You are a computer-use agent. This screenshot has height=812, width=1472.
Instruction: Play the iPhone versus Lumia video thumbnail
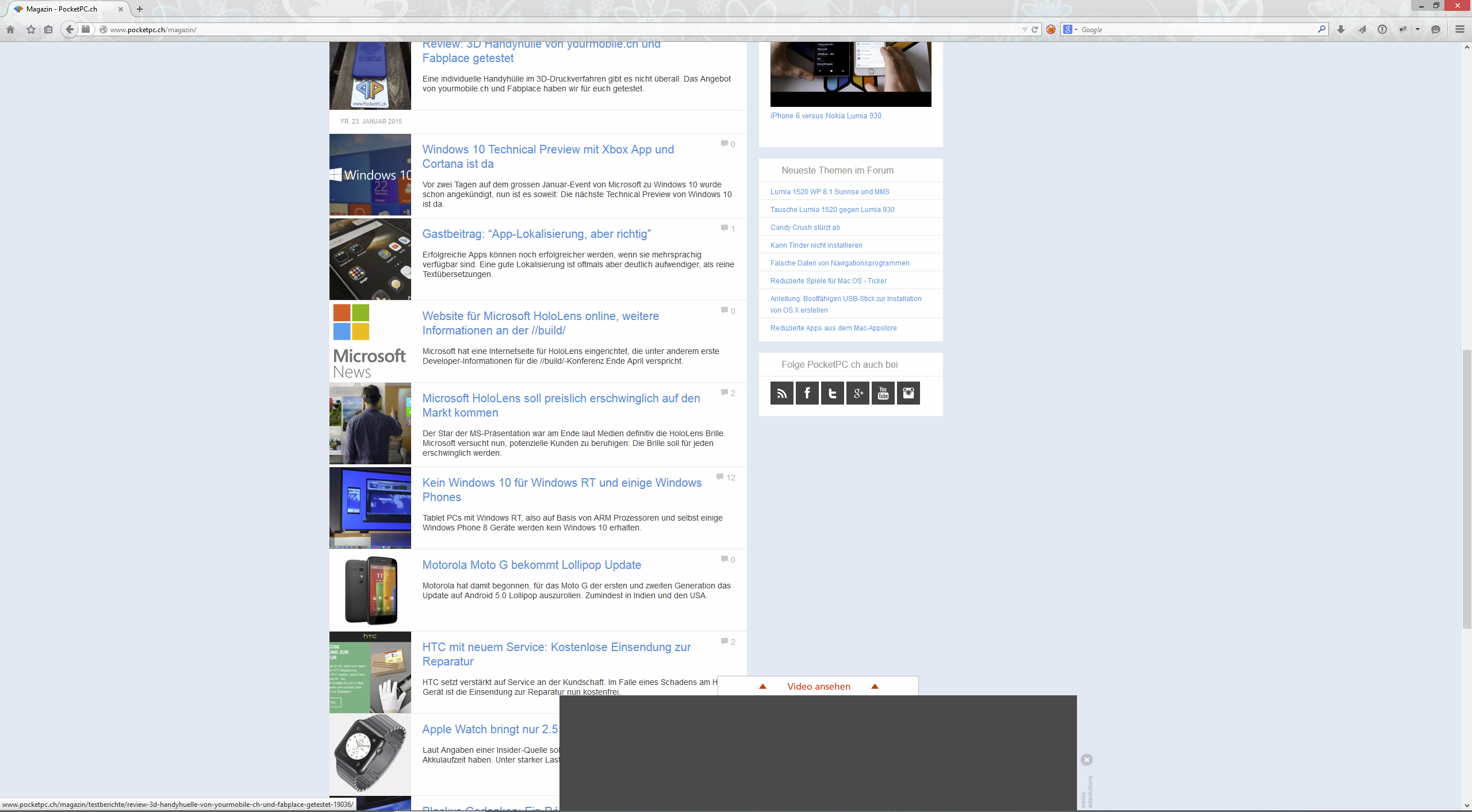[x=851, y=74]
